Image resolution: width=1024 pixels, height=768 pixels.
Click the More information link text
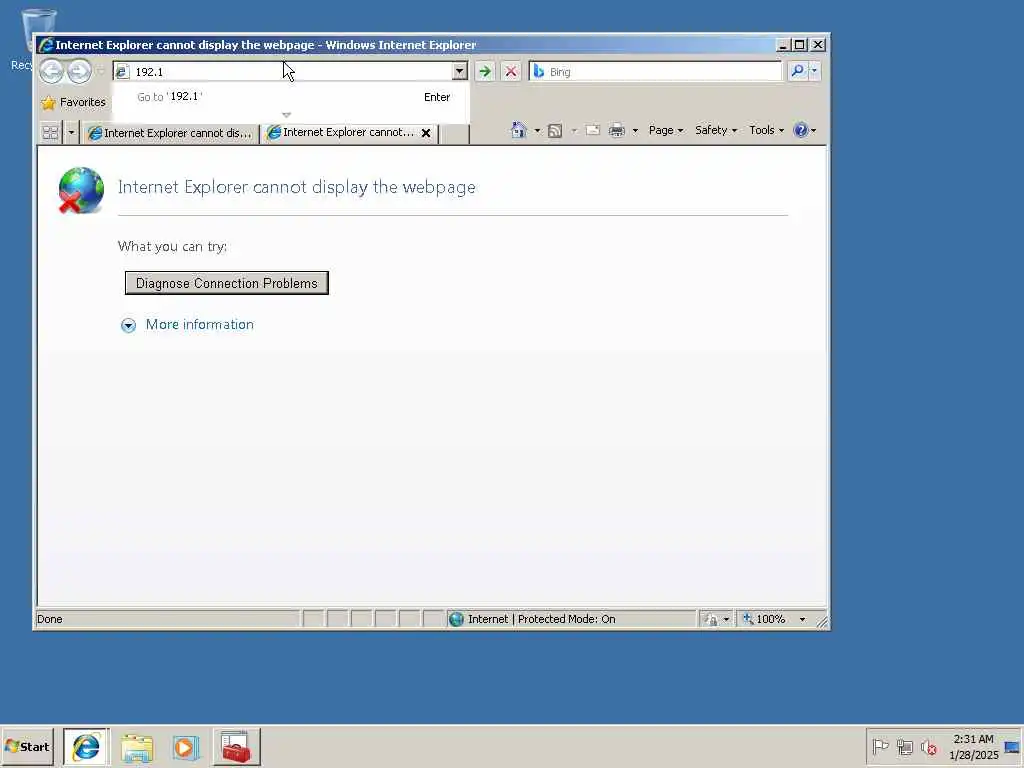tap(200, 325)
